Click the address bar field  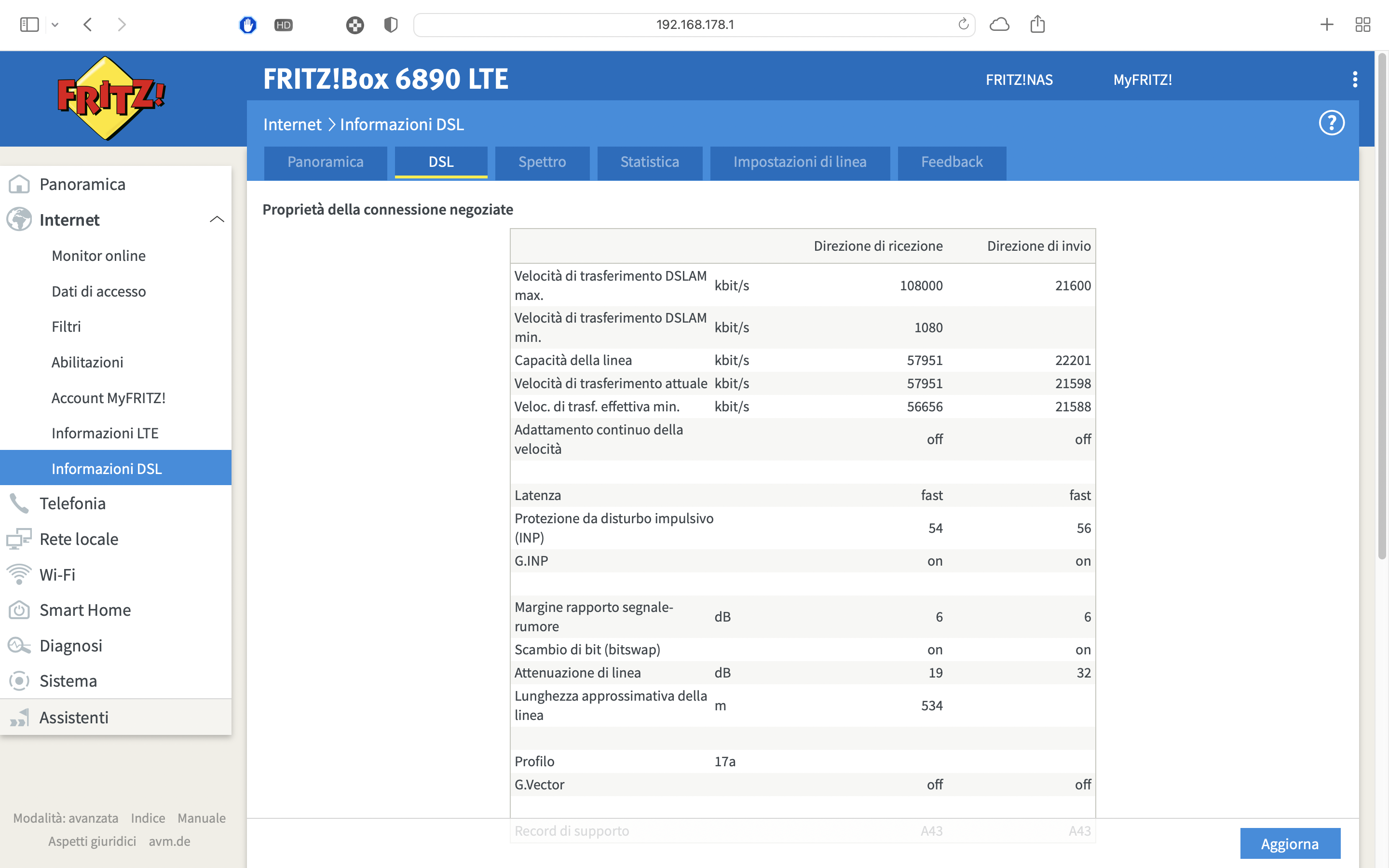tap(694, 25)
